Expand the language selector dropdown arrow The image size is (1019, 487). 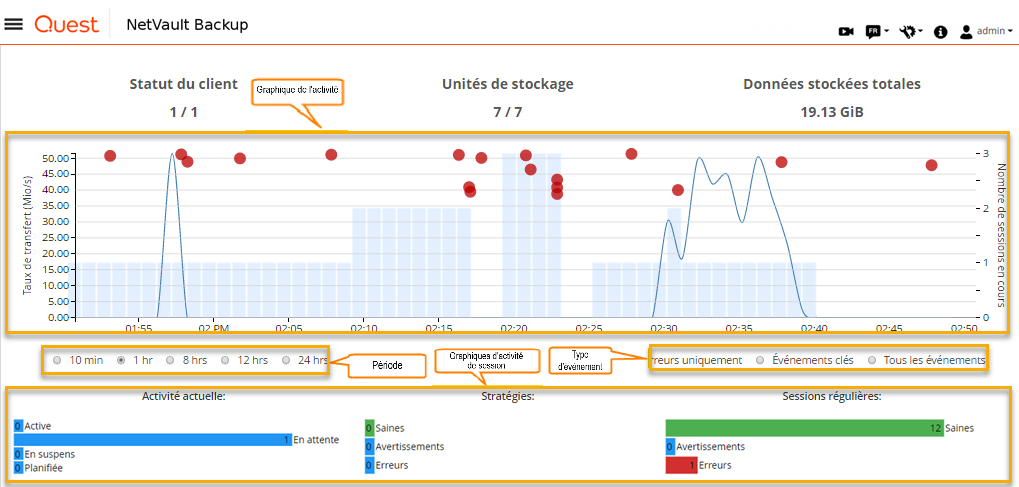point(888,32)
